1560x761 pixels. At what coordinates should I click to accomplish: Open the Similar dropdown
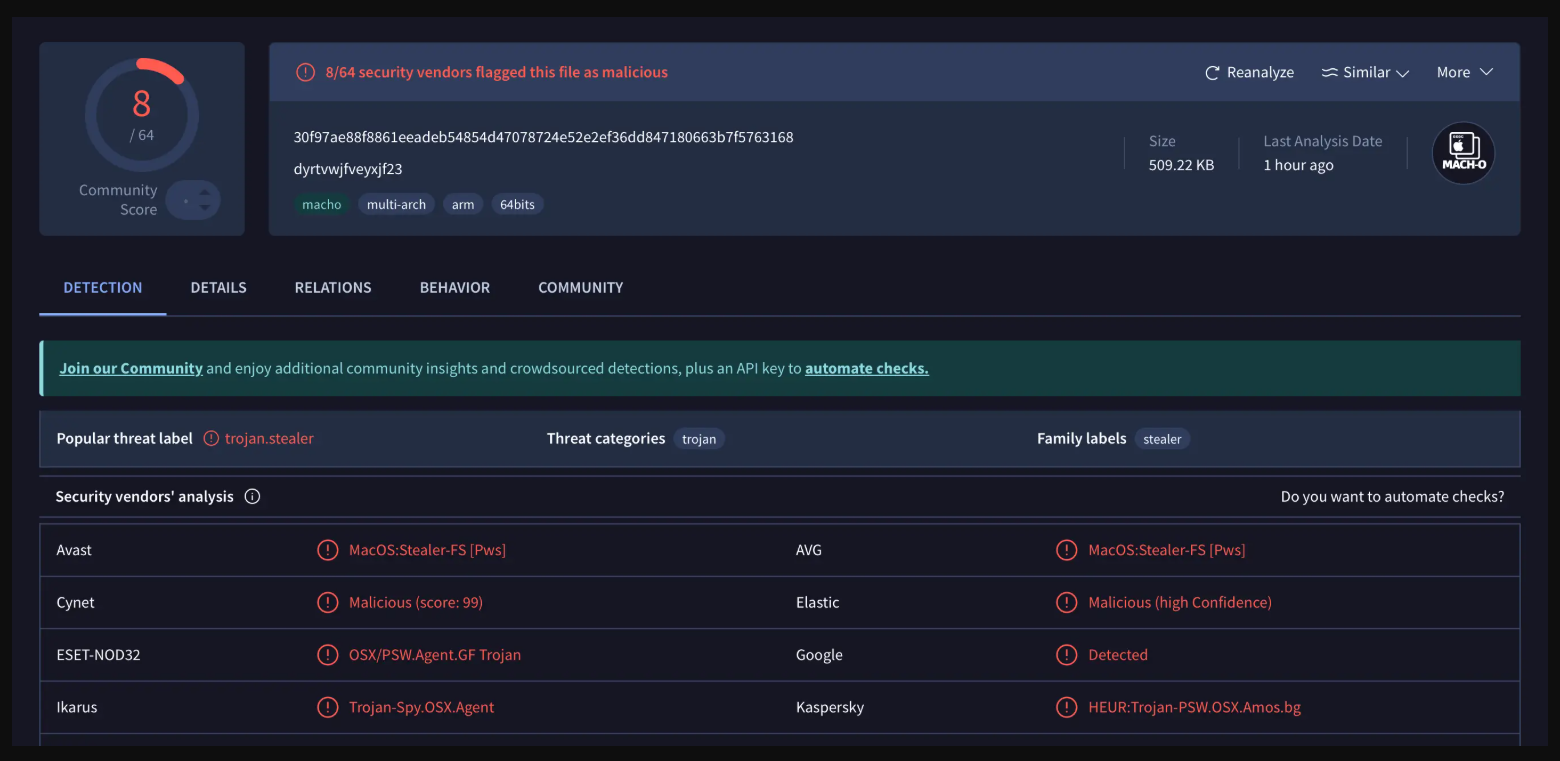click(1365, 71)
